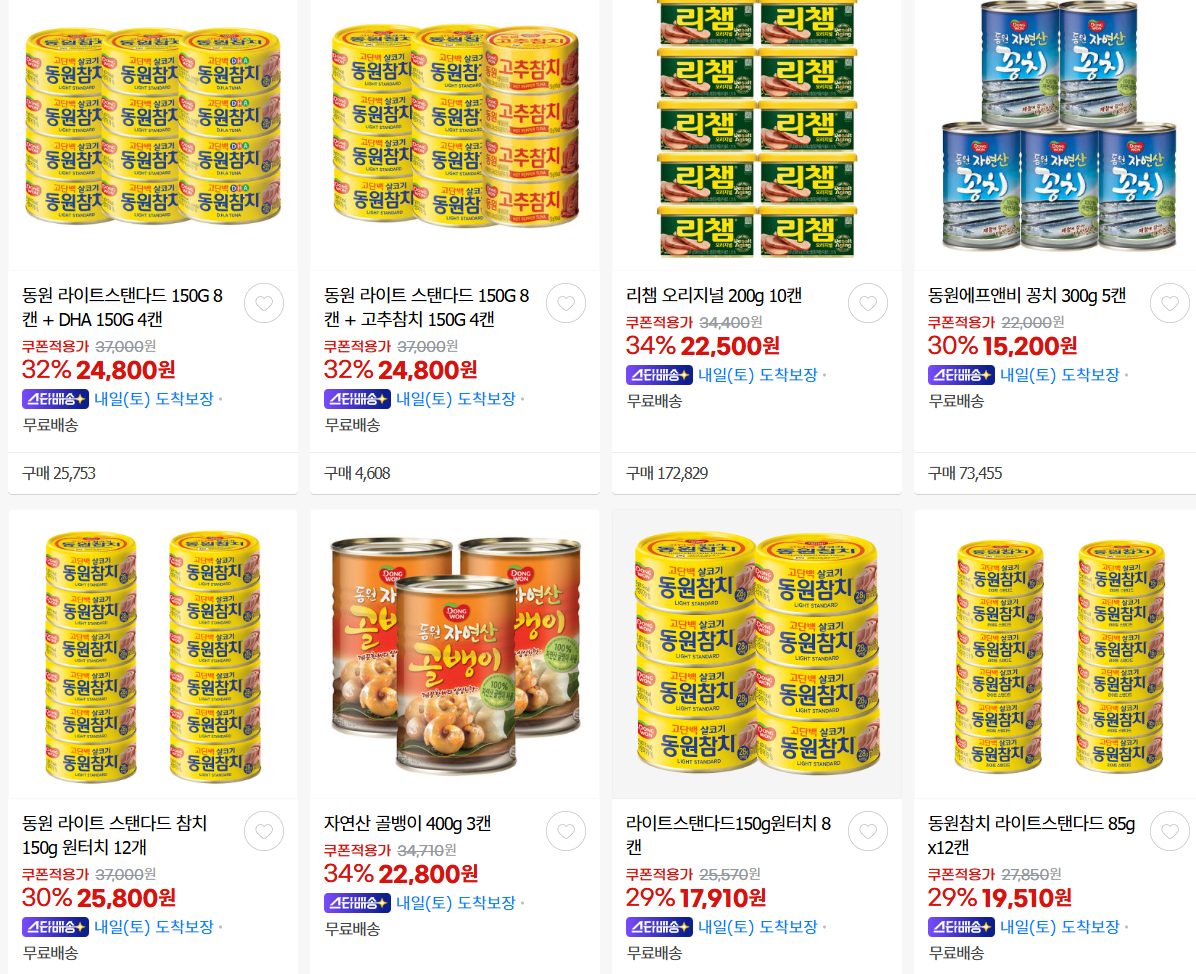
Task: Click the 17,910원 discounted price
Action: pos(722,898)
